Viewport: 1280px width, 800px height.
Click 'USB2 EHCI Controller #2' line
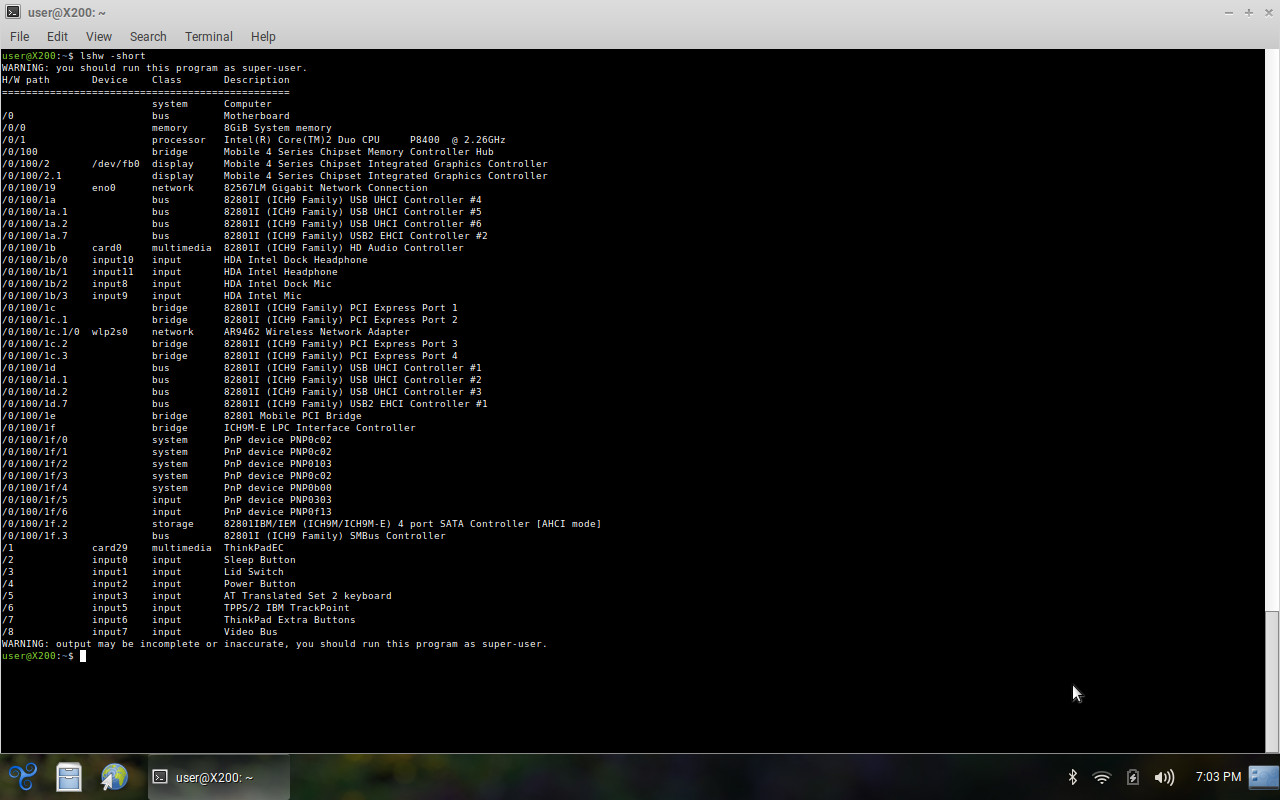point(356,236)
